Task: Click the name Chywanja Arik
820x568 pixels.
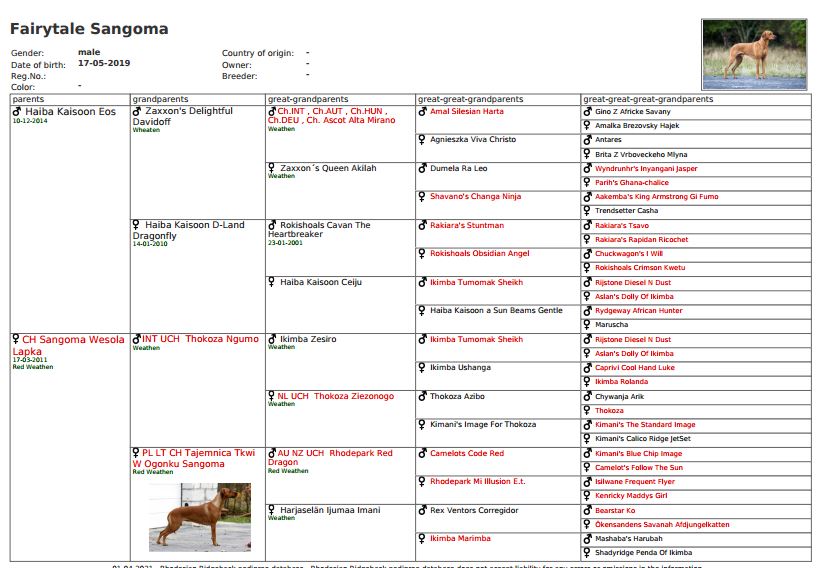Action: [619, 396]
